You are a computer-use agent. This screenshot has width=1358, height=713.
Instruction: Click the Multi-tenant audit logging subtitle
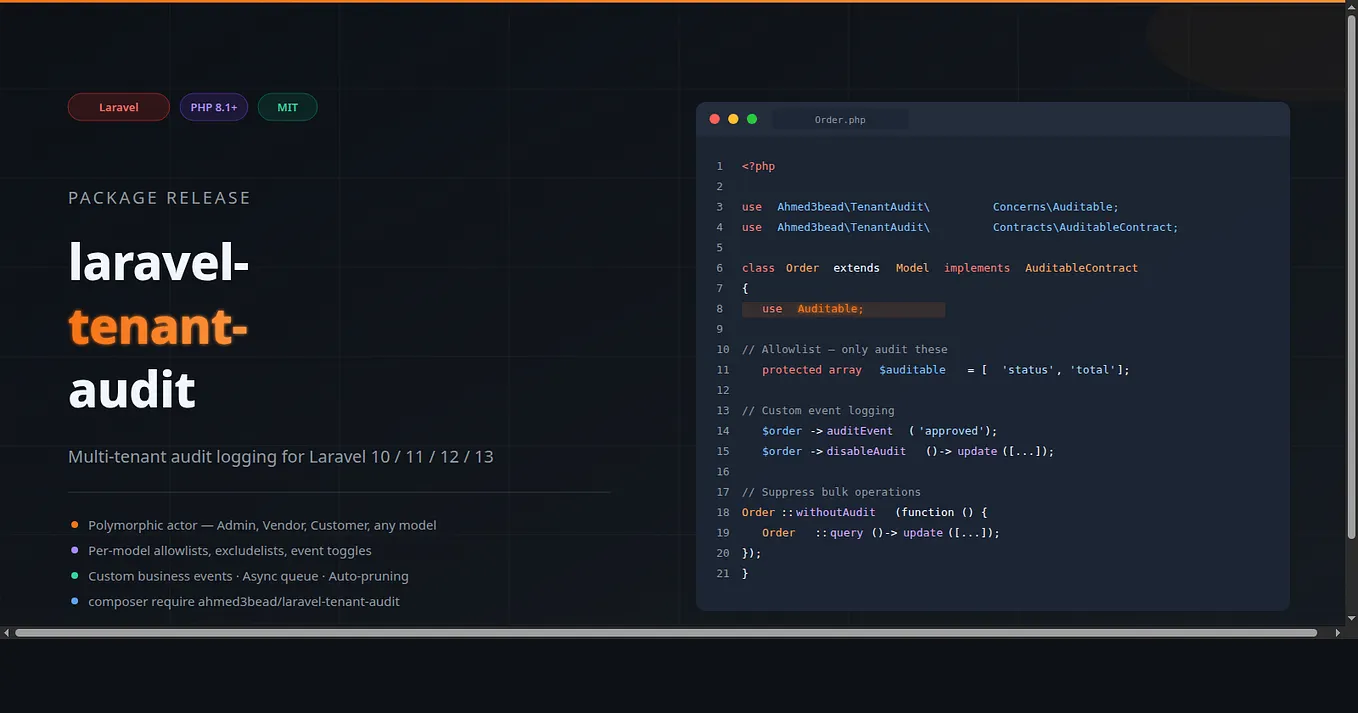281,457
